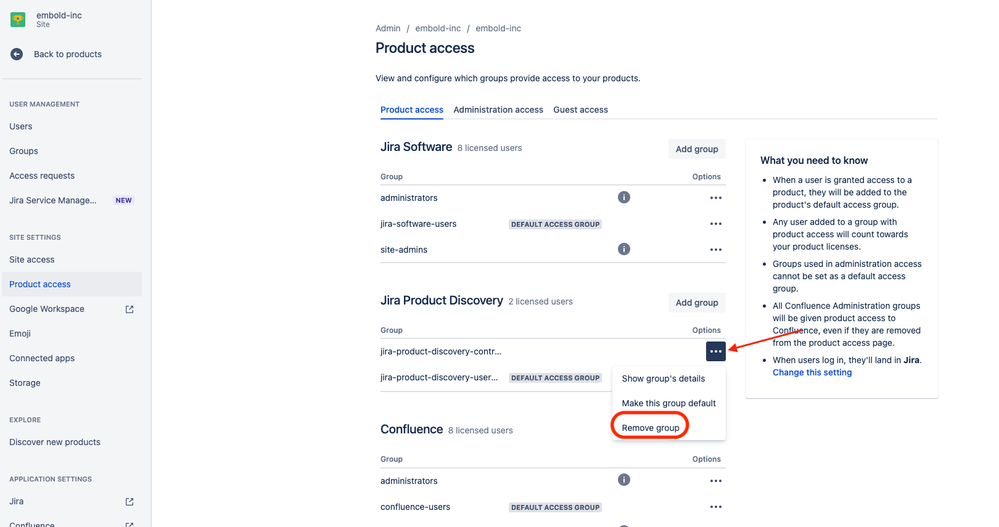Add group to Jira Software
Image resolution: width=999 pixels, height=527 pixels.
tap(696, 149)
